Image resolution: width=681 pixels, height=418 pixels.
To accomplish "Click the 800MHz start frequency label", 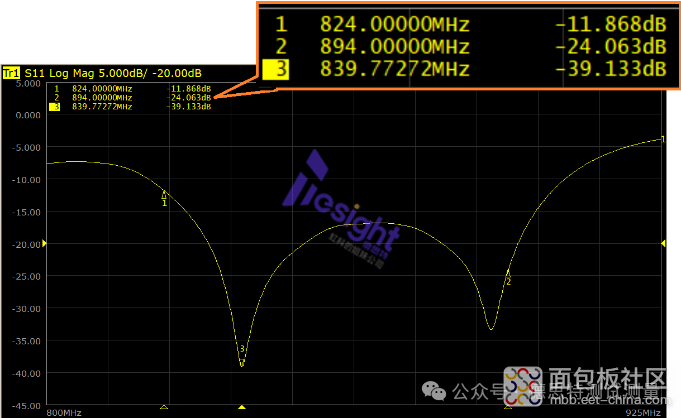I will [x=64, y=413].
